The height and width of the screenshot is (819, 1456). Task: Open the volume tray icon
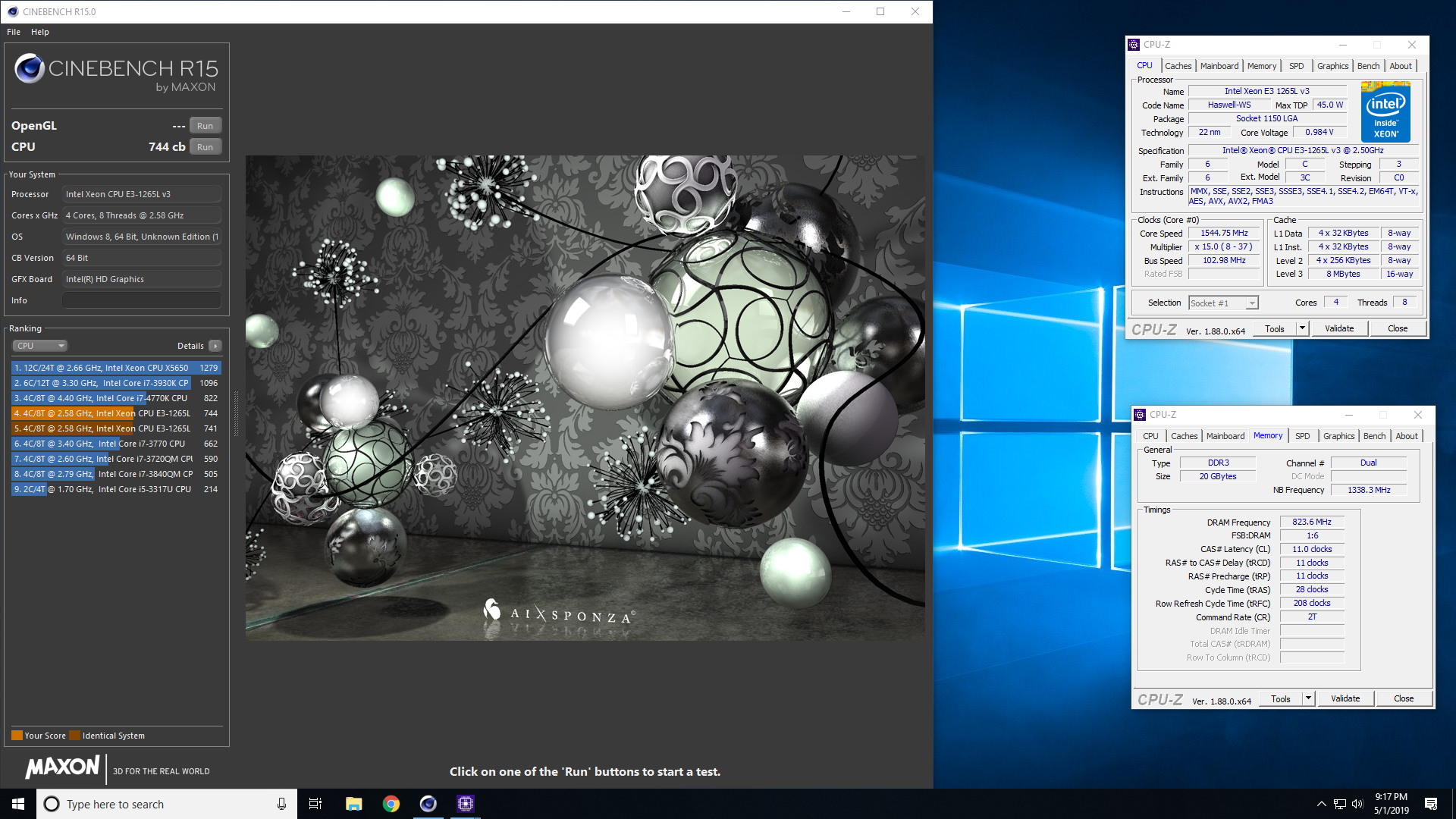(1357, 804)
